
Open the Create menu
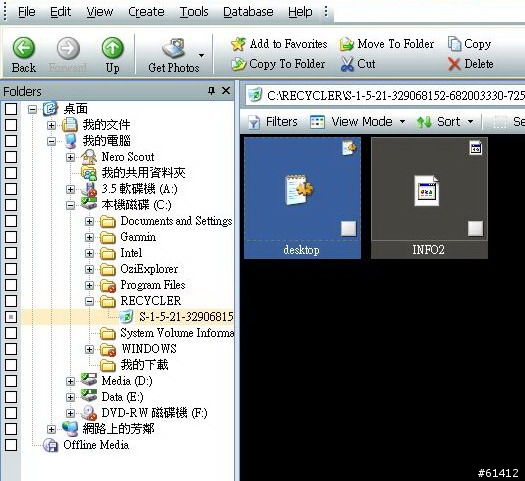tap(146, 12)
